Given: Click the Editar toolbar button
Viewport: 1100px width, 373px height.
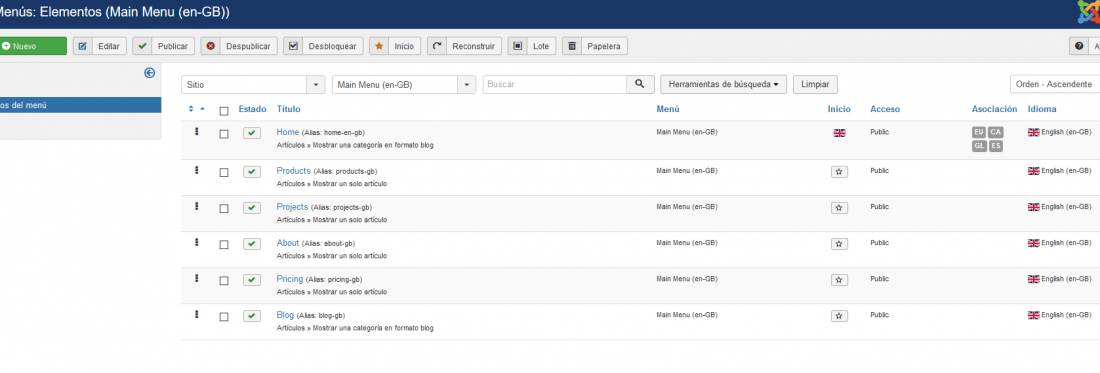Looking at the screenshot, I should pyautogui.click(x=100, y=46).
